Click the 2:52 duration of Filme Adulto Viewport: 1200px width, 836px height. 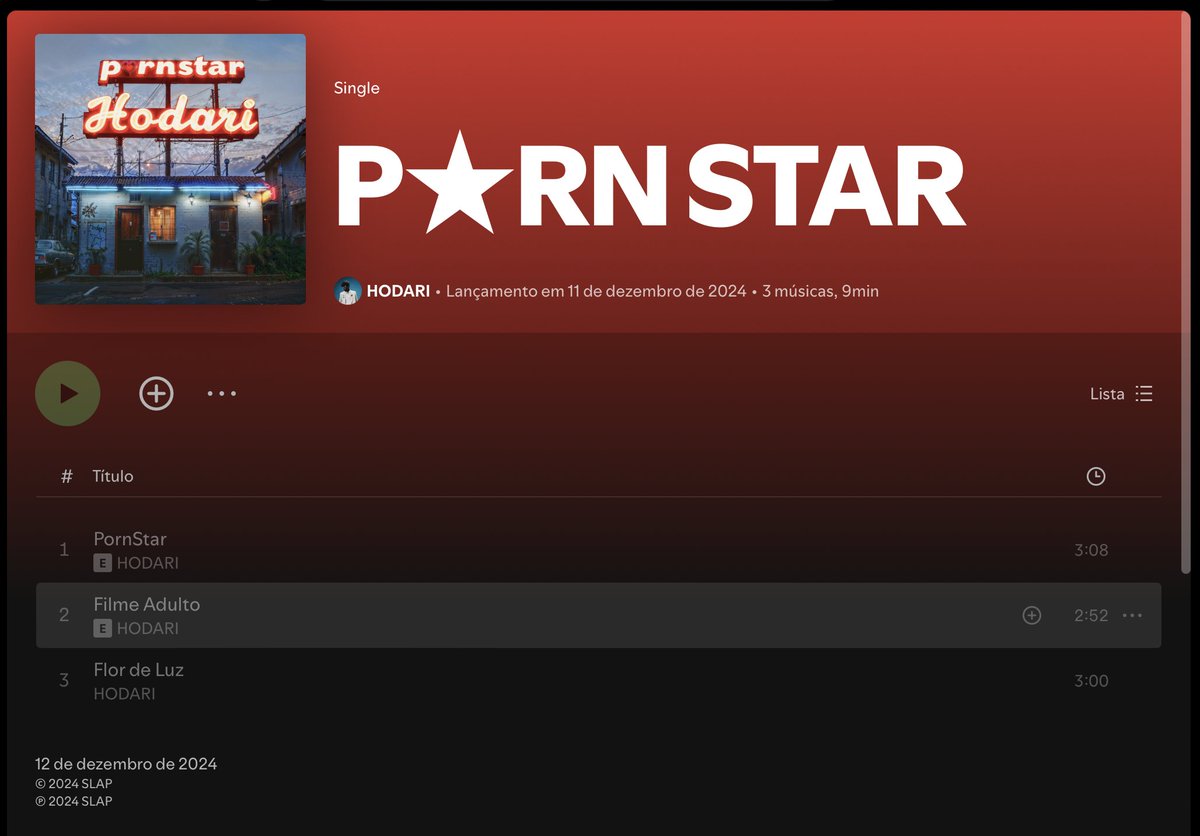click(x=1091, y=616)
